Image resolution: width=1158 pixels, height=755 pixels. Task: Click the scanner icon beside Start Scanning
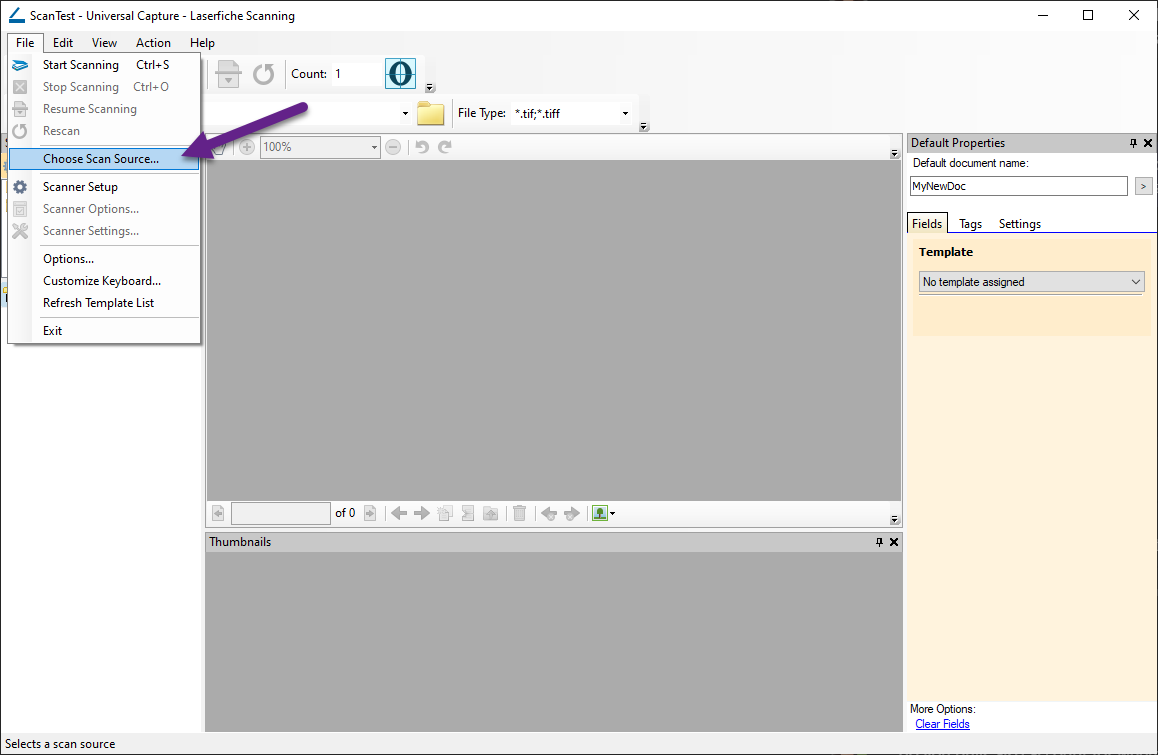(20, 65)
